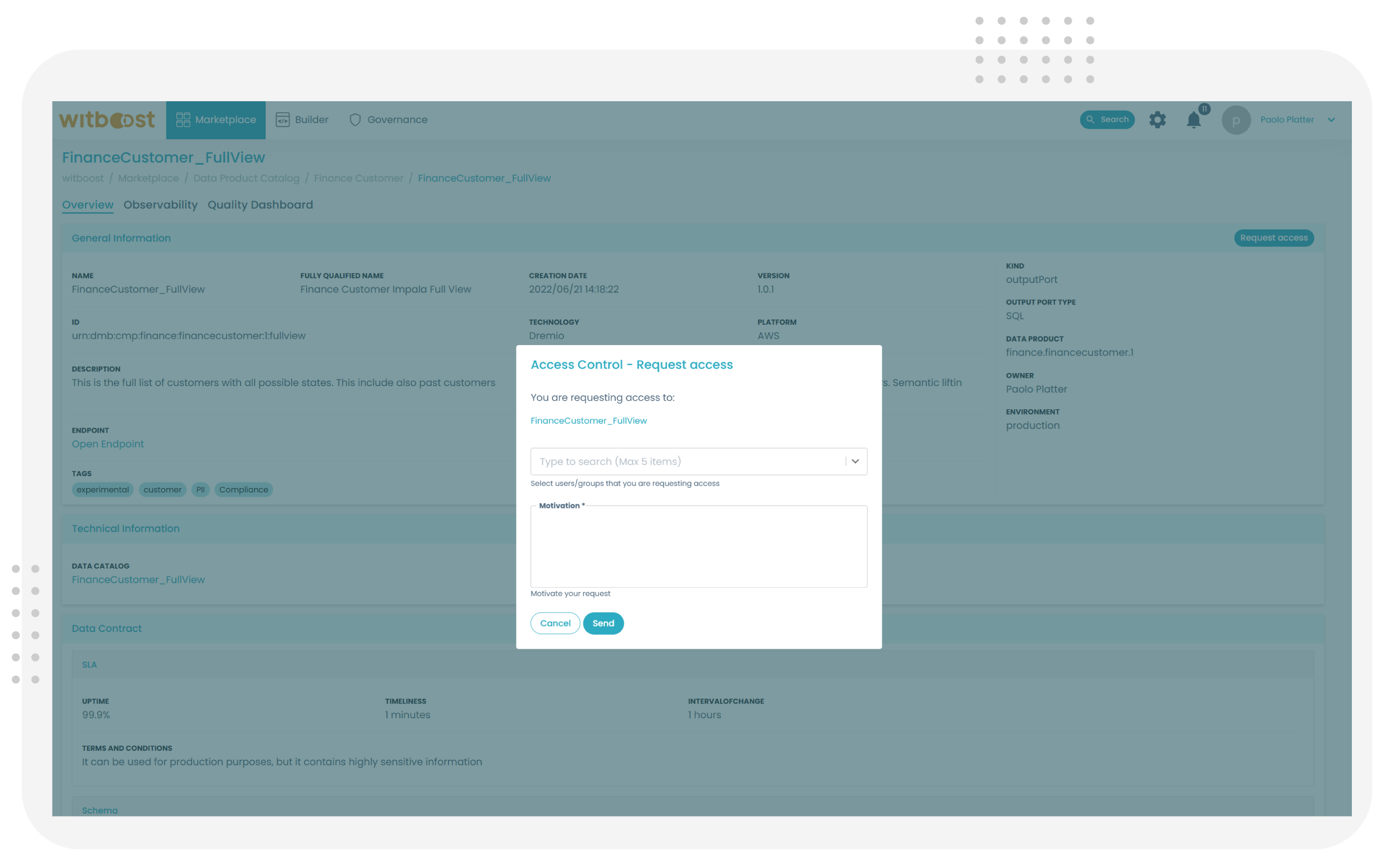Click the Governance navigation icon
1389x868 pixels.
click(x=355, y=119)
